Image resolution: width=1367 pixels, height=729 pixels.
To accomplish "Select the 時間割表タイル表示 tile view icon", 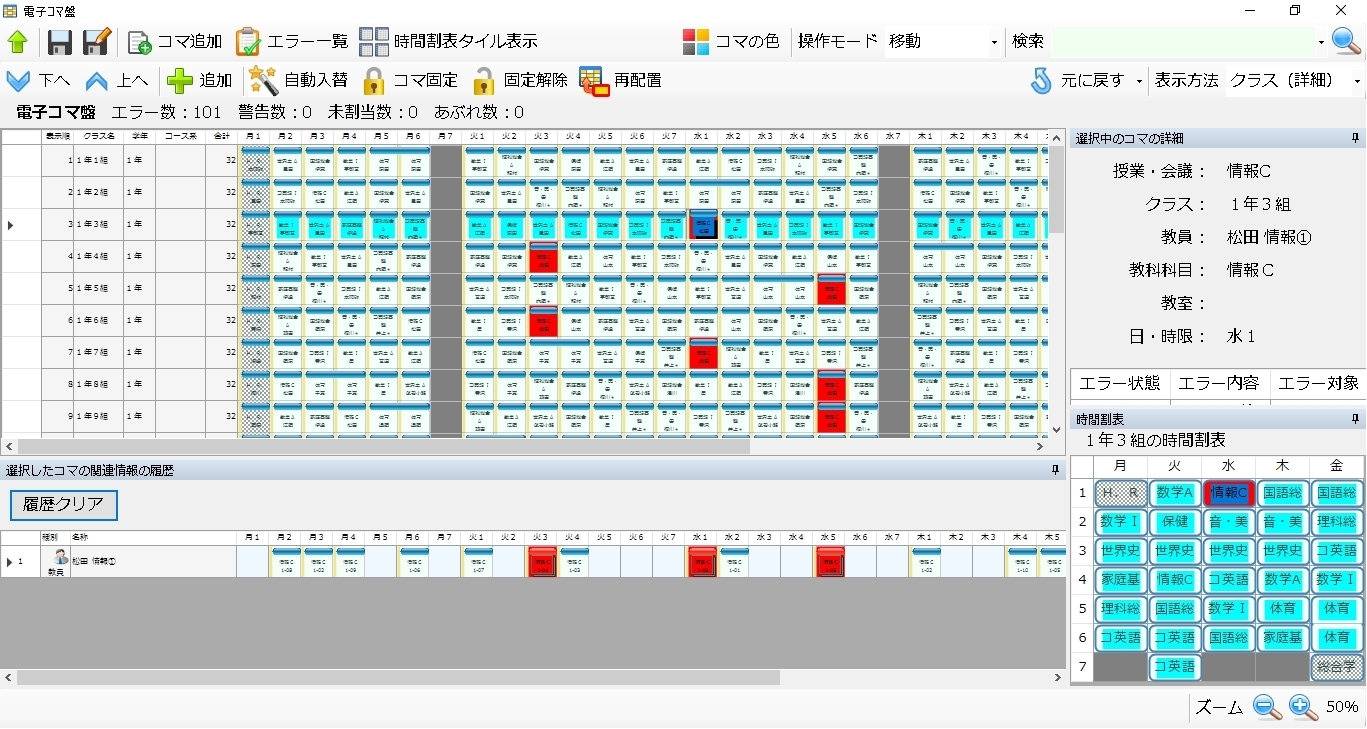I will click(x=374, y=42).
